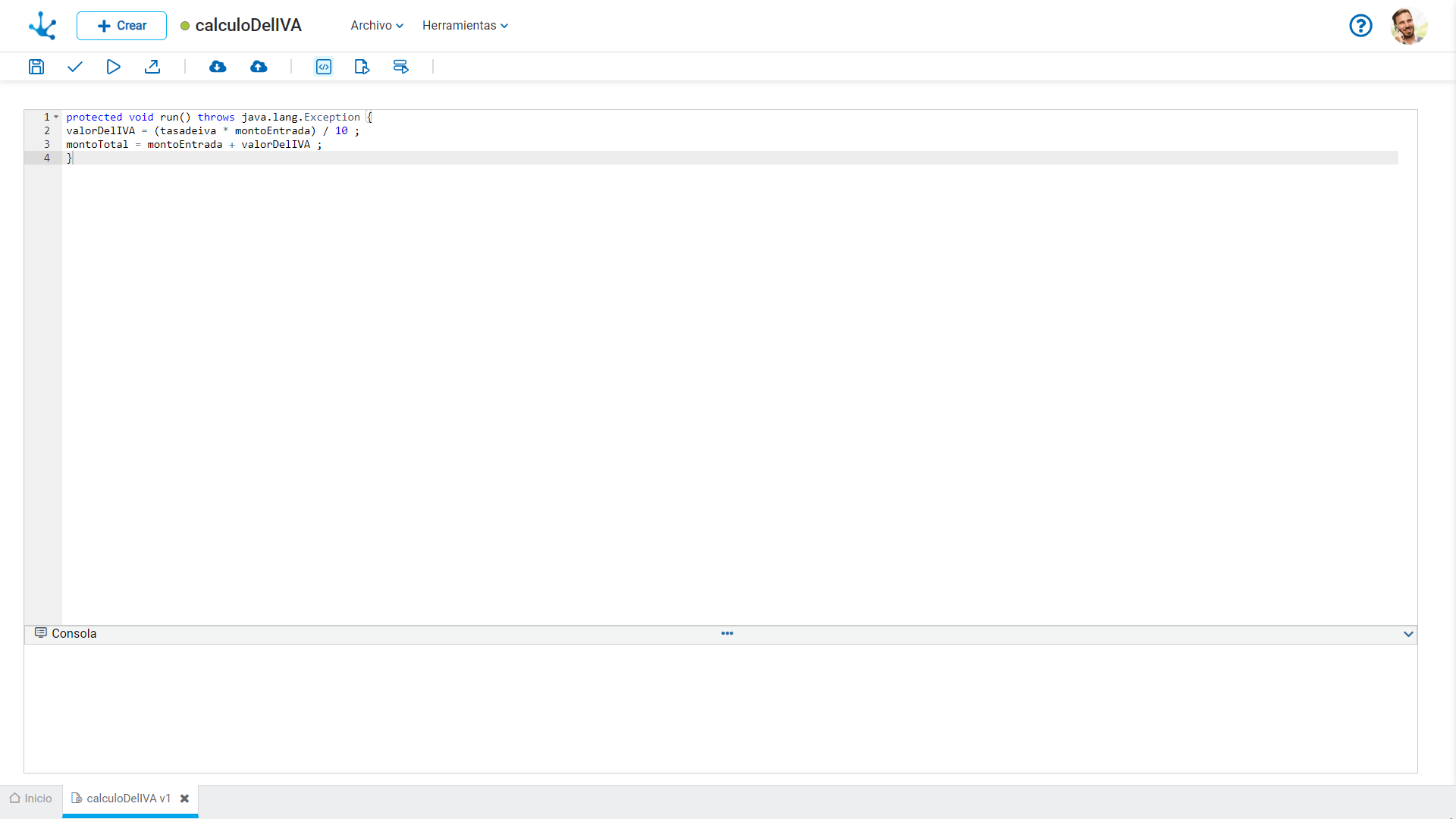This screenshot has width=1456, height=819.
Task: Click the Help/question mark button
Action: pos(1362,25)
